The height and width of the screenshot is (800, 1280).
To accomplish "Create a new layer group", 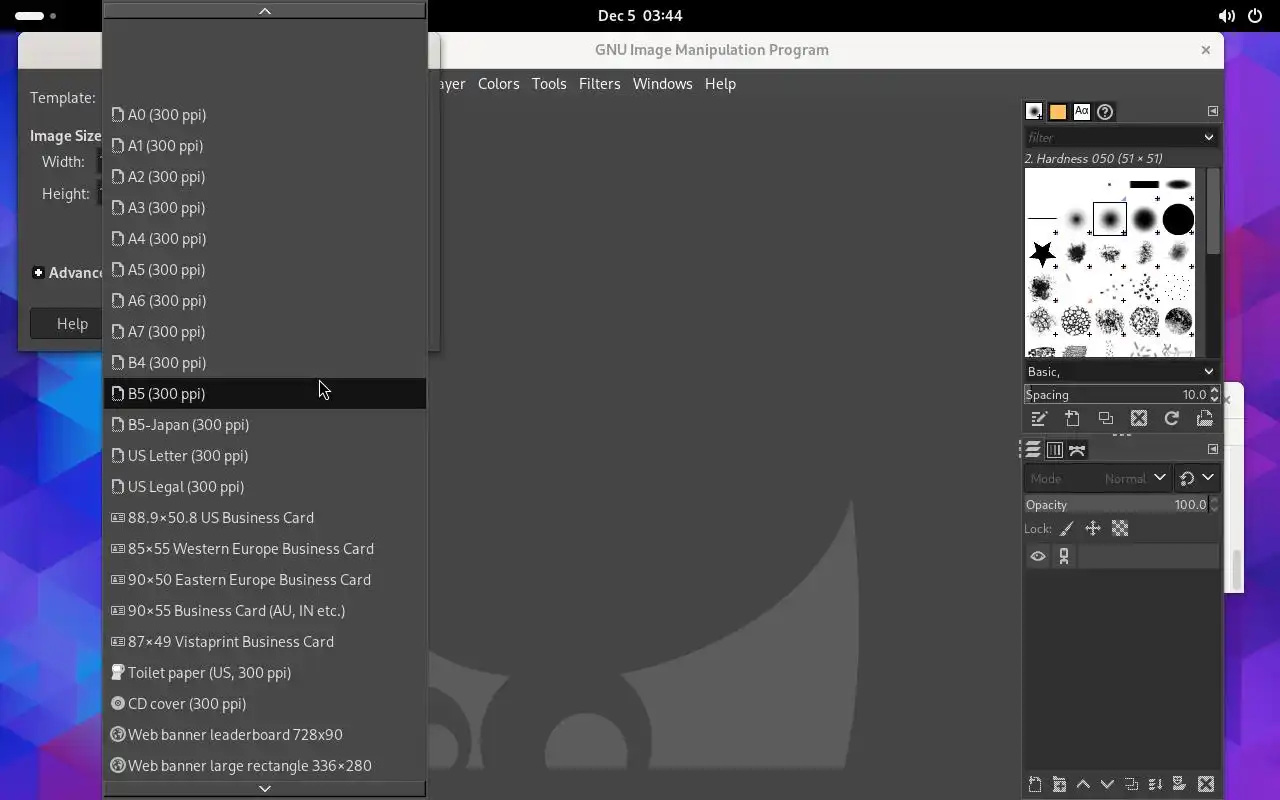I will (1059, 785).
